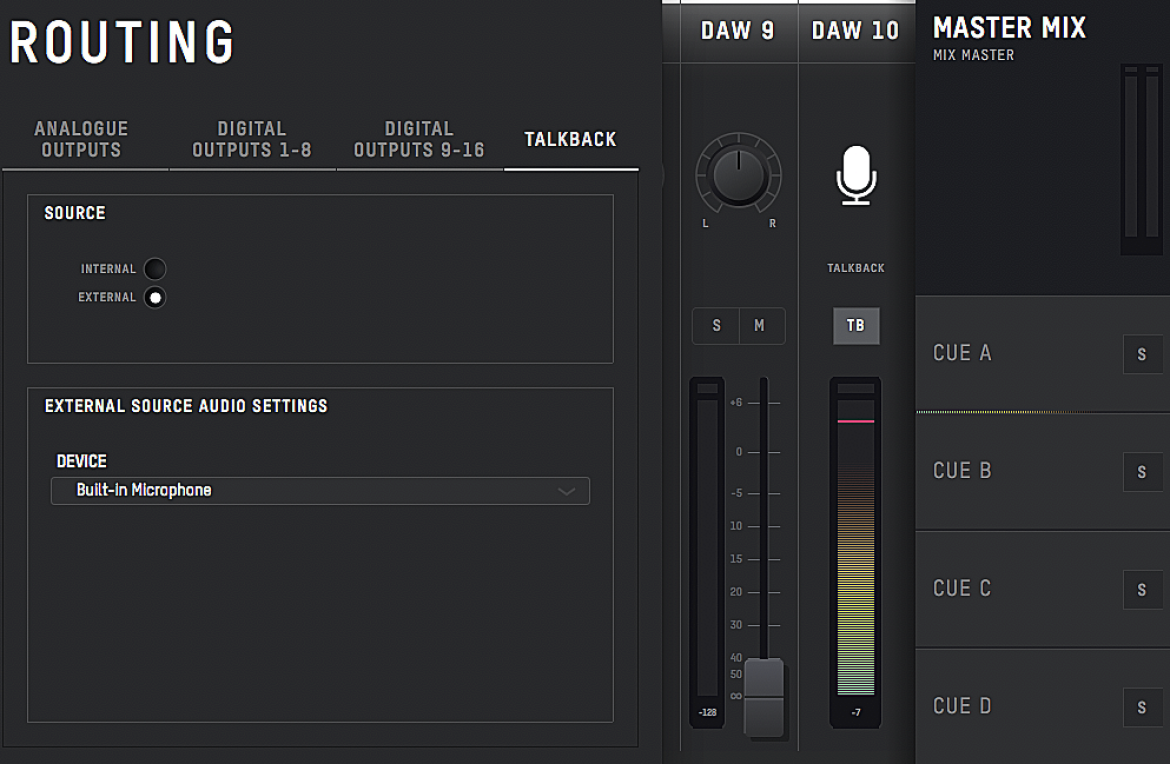Solo the CUE C mix
The width and height of the screenshot is (1170, 764).
pyautogui.click(x=1142, y=590)
